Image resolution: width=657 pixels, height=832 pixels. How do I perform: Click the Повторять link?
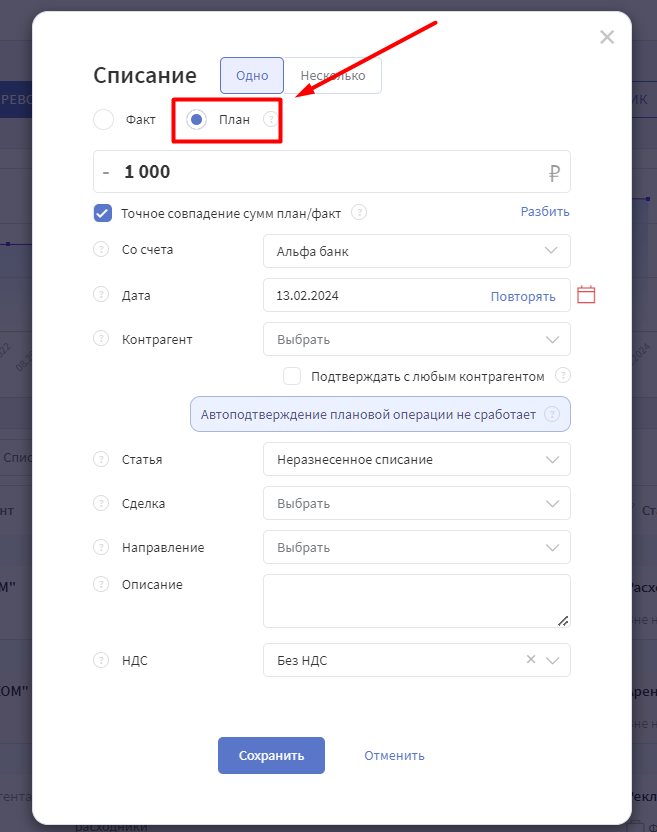coord(523,296)
